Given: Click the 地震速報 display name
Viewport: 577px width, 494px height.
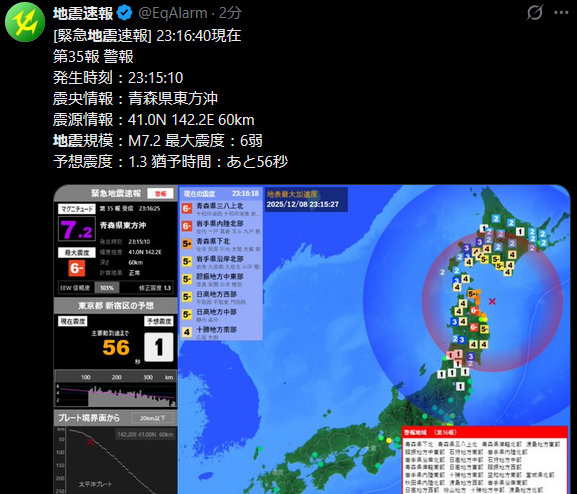Looking at the screenshot, I should (x=83, y=14).
